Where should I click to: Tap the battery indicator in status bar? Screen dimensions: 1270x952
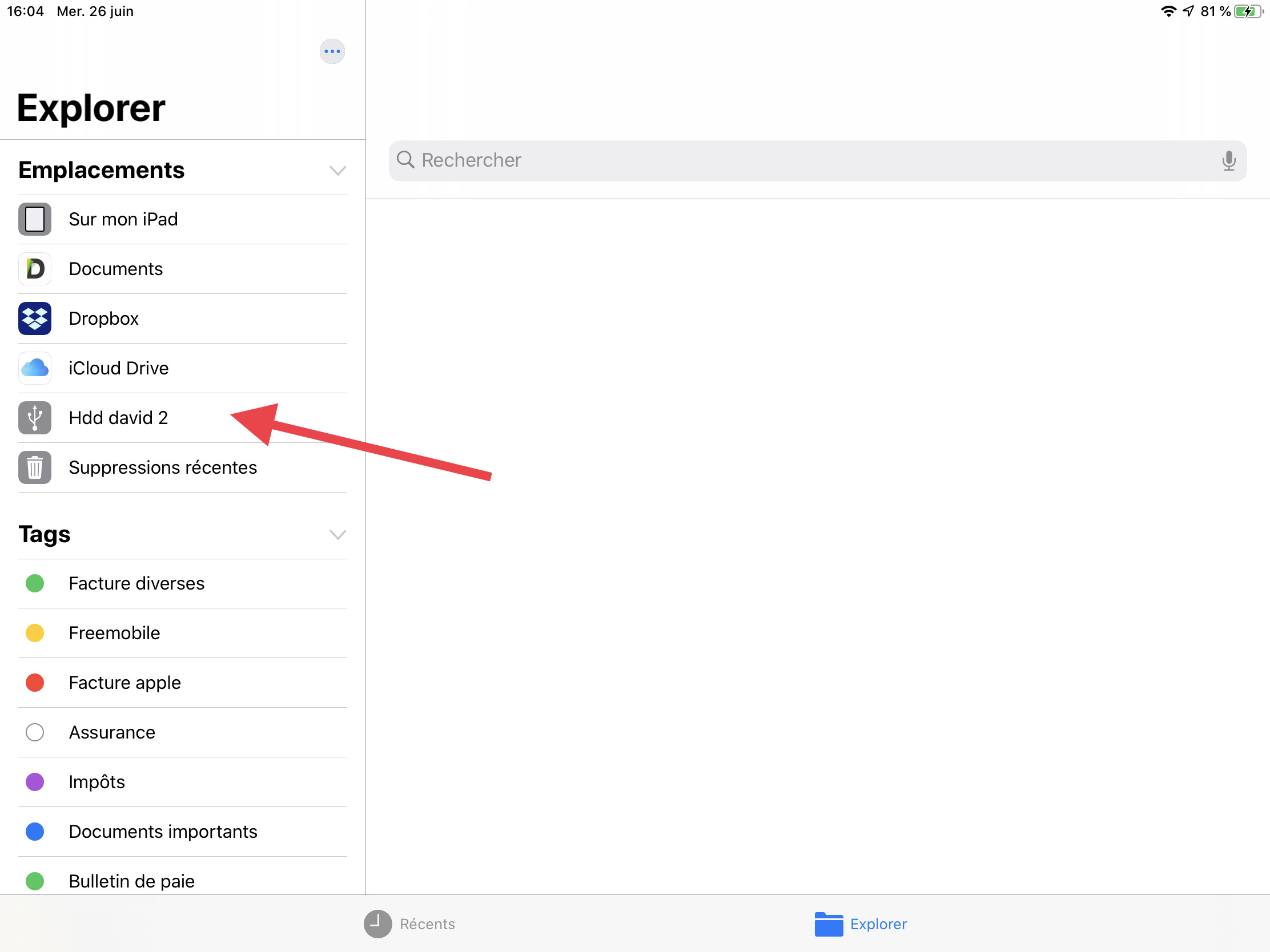coord(1247,11)
